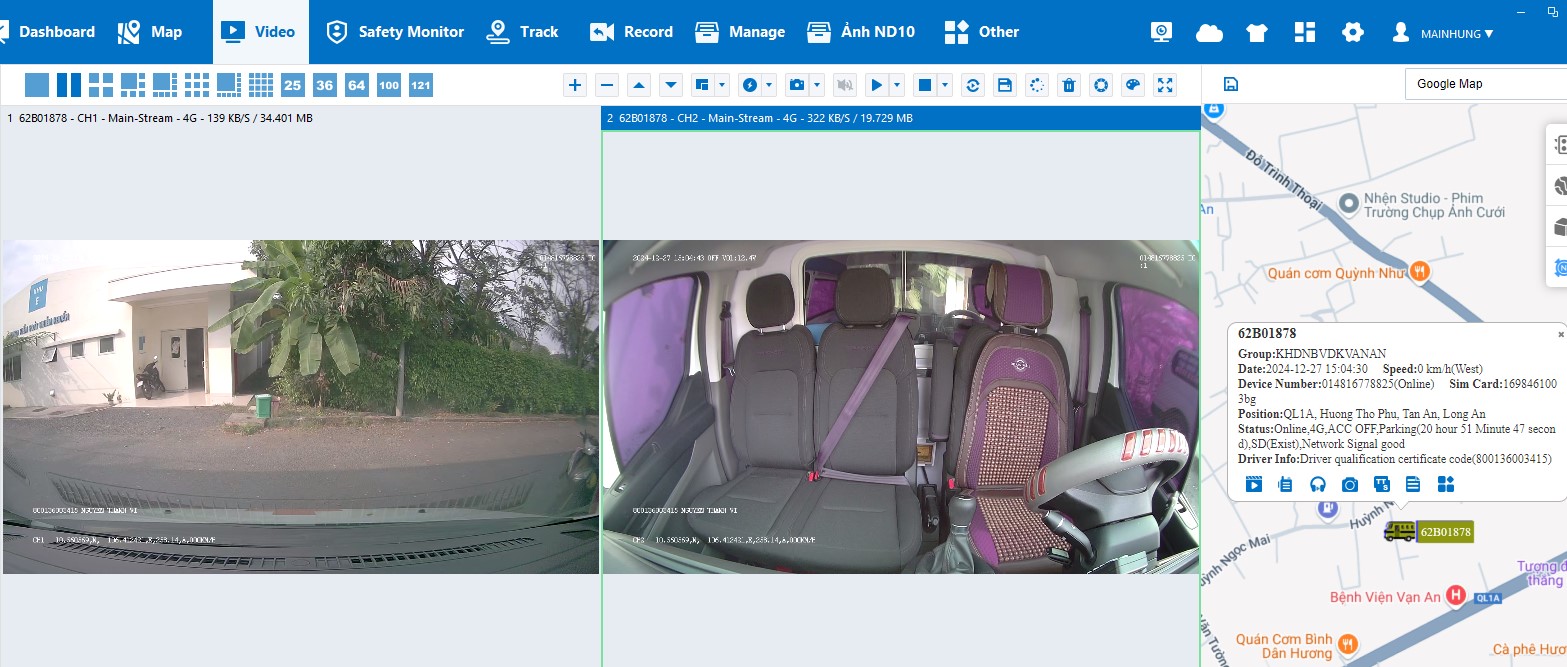Image resolution: width=1567 pixels, height=667 pixels.
Task: Select the single-window video layout
Action: click(x=37, y=85)
